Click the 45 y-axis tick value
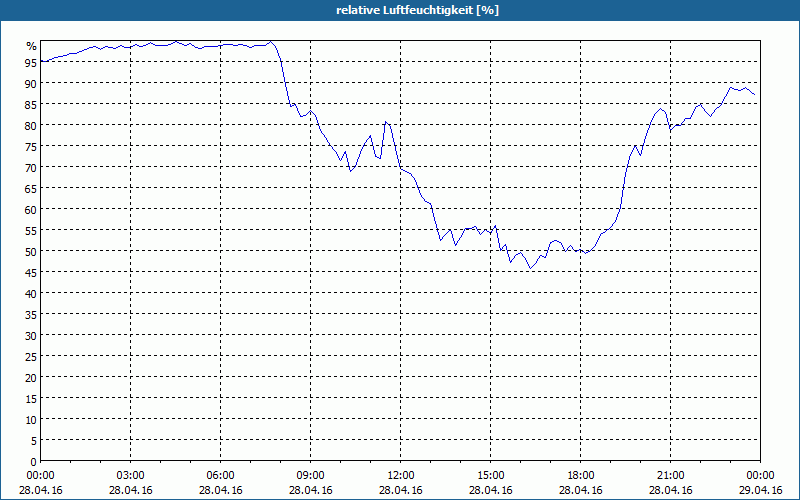This screenshot has width=800, height=500. (31, 272)
